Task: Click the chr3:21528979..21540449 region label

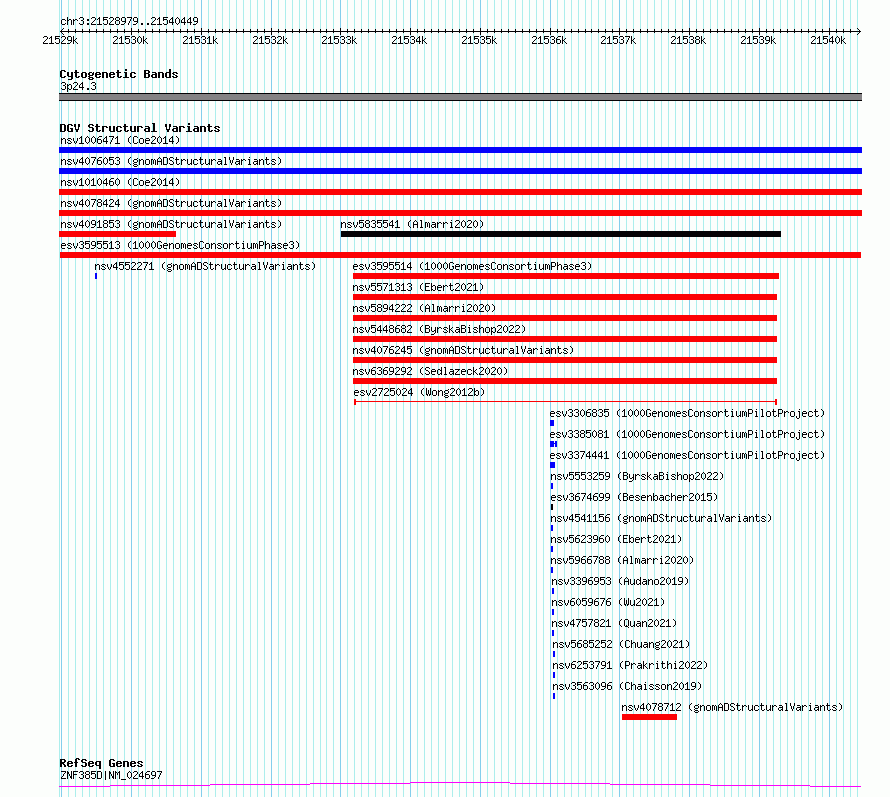Action: [129, 22]
